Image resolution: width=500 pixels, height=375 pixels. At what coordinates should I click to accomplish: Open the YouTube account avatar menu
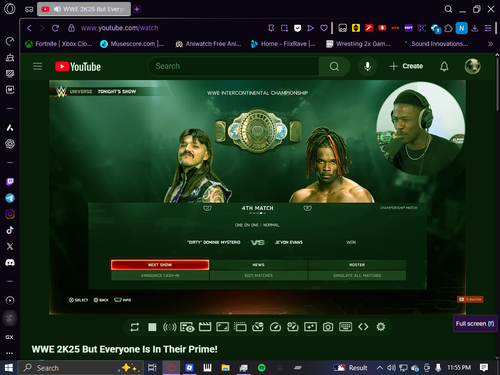pos(473,66)
